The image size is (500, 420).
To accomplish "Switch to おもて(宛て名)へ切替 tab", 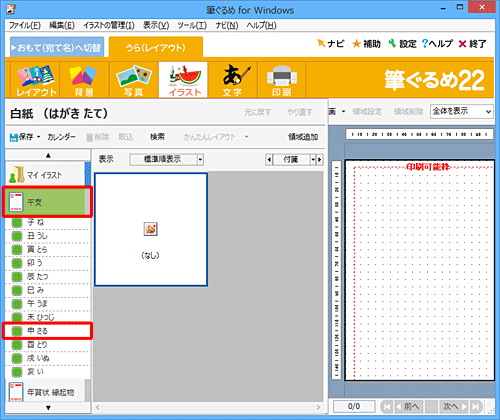I will click(57, 48).
